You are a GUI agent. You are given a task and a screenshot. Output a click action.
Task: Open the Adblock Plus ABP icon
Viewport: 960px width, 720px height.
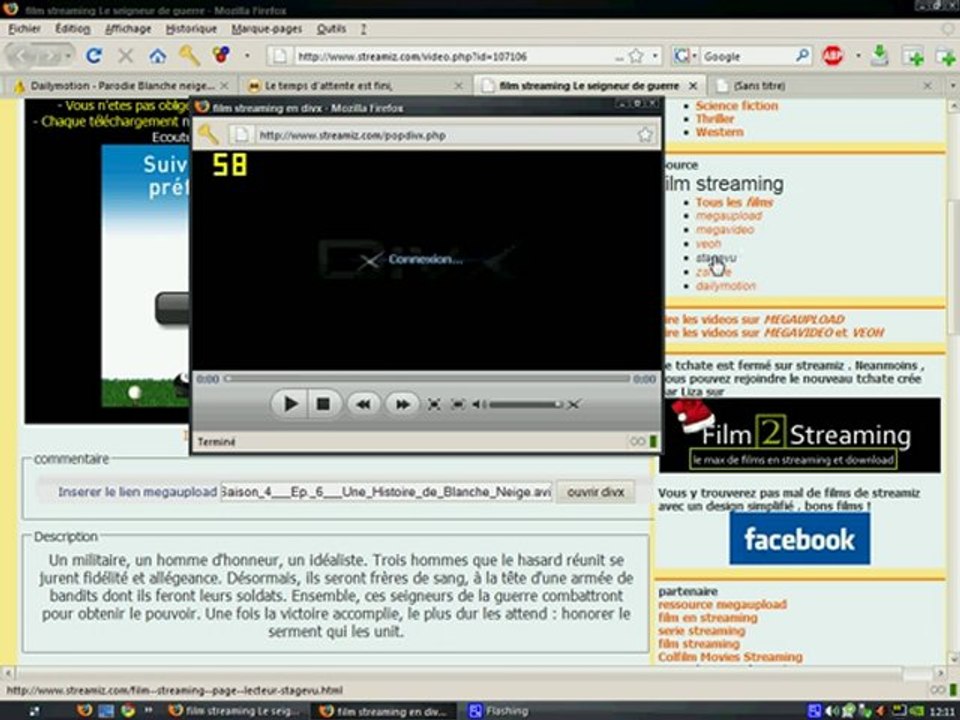[x=832, y=56]
